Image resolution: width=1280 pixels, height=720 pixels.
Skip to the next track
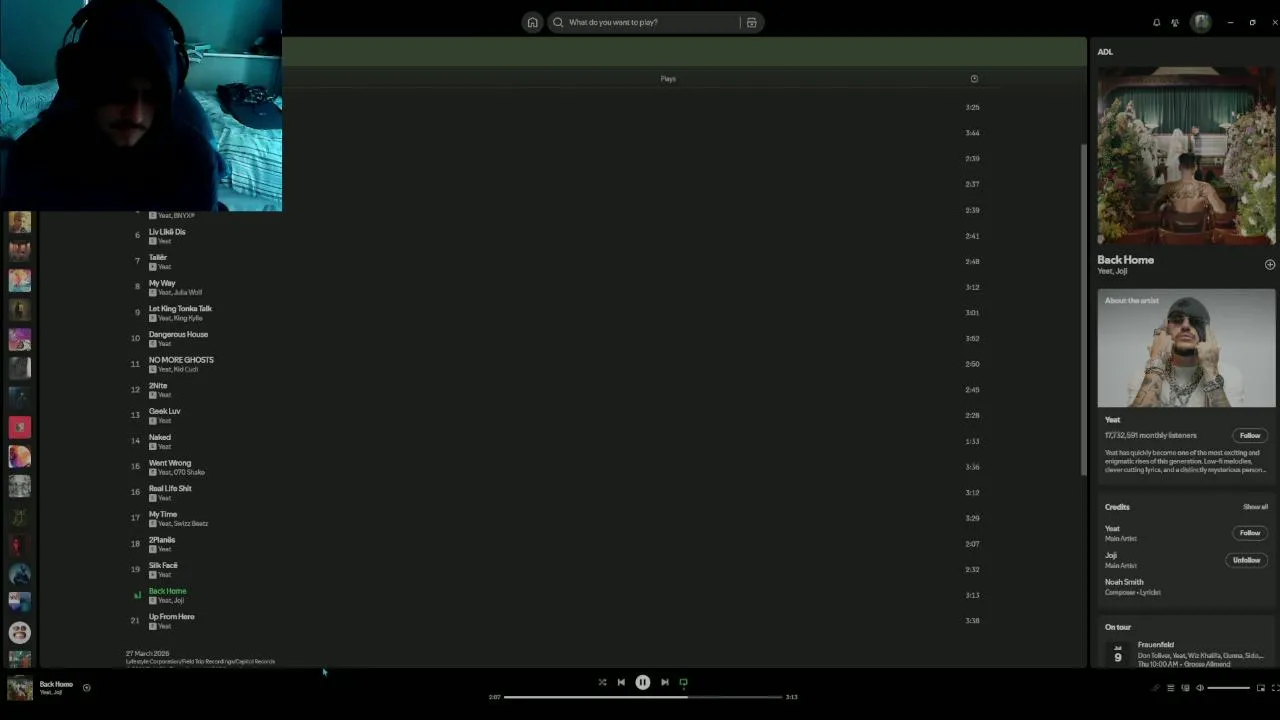(x=664, y=682)
